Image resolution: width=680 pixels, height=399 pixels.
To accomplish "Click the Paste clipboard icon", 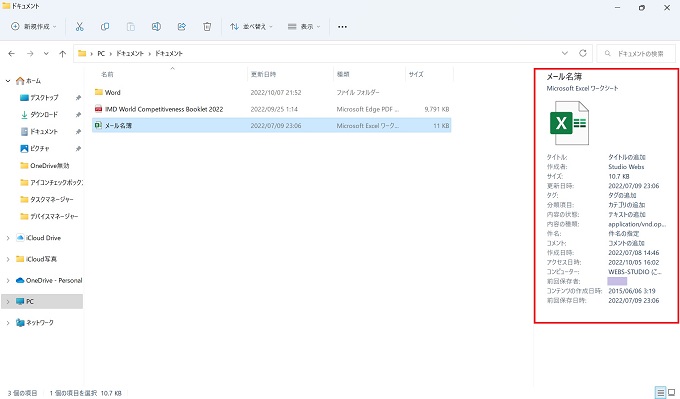I will (x=131, y=26).
